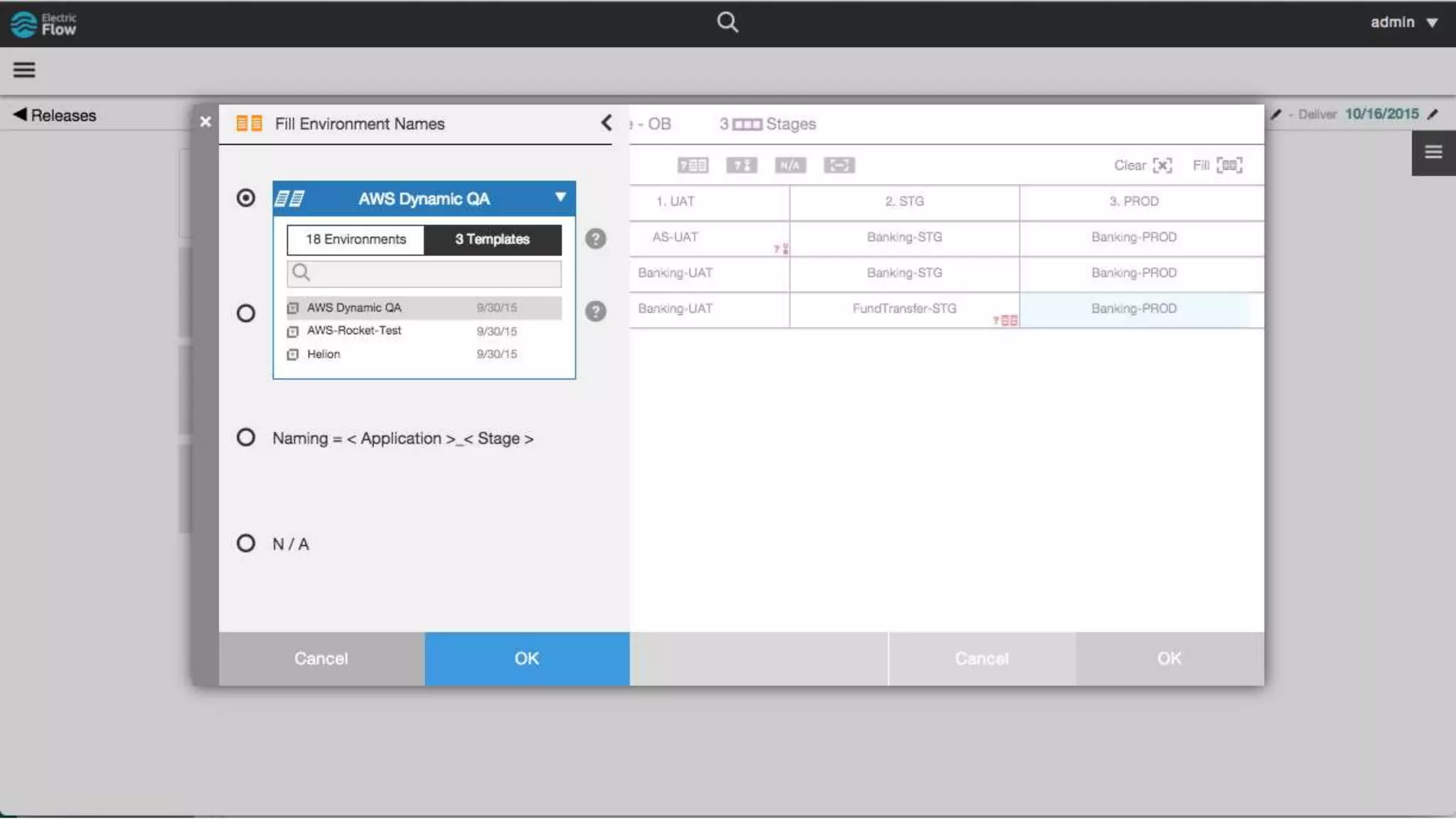Collapse the Fill Environment Names panel using its chevron

point(606,123)
